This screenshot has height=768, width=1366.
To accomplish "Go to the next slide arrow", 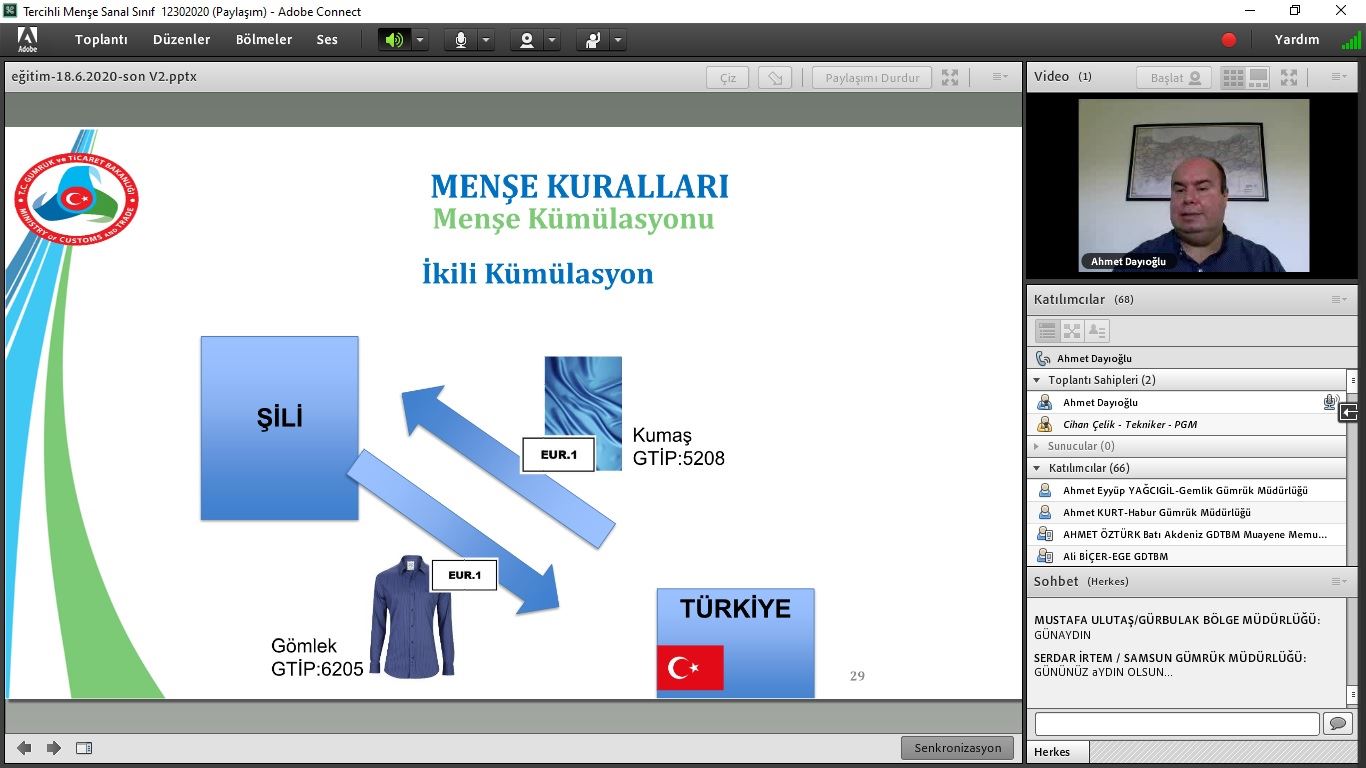I will [54, 748].
